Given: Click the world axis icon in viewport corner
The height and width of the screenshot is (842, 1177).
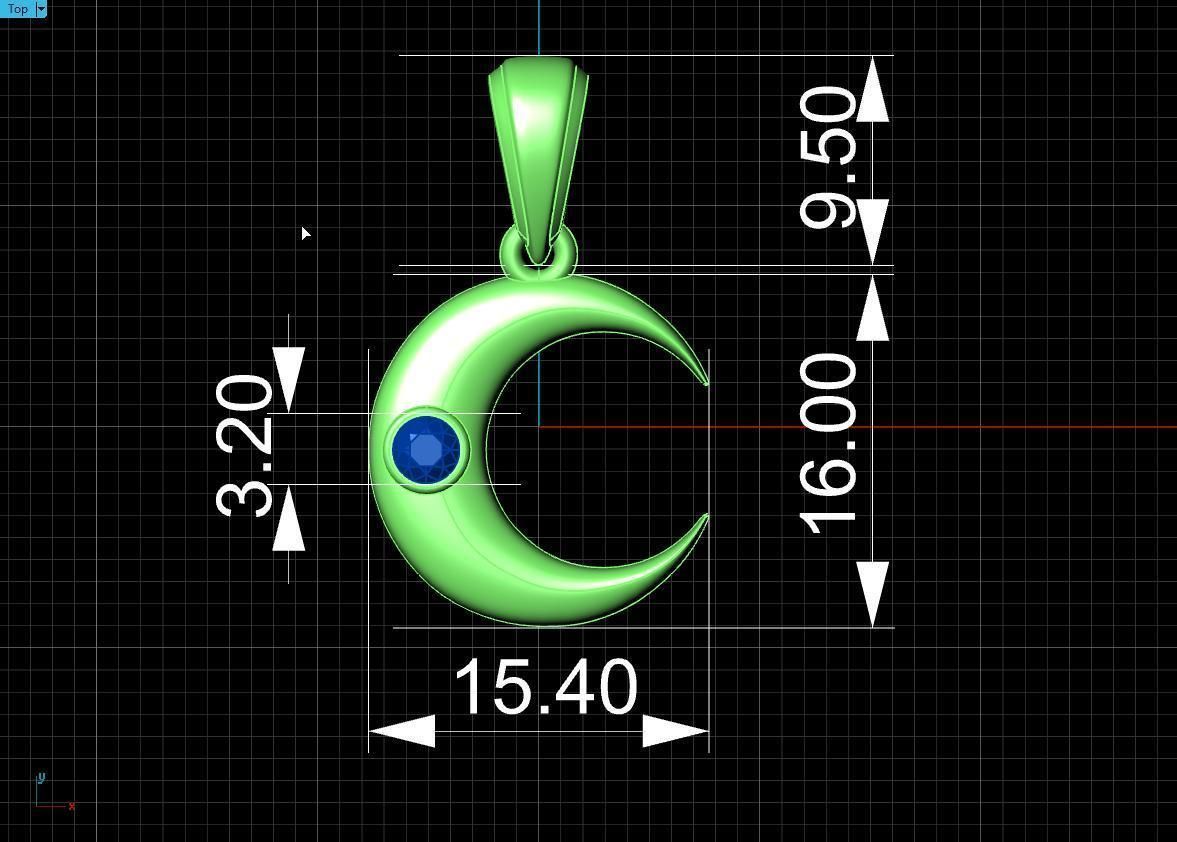Looking at the screenshot, I should (x=55, y=792).
